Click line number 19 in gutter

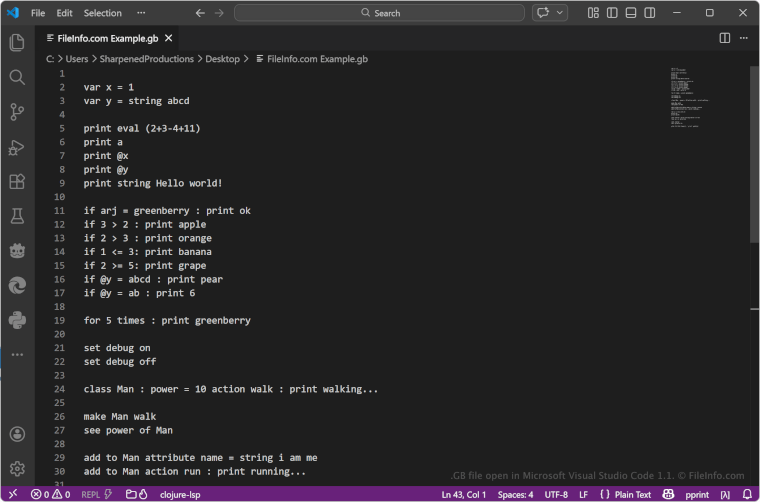pos(59,320)
